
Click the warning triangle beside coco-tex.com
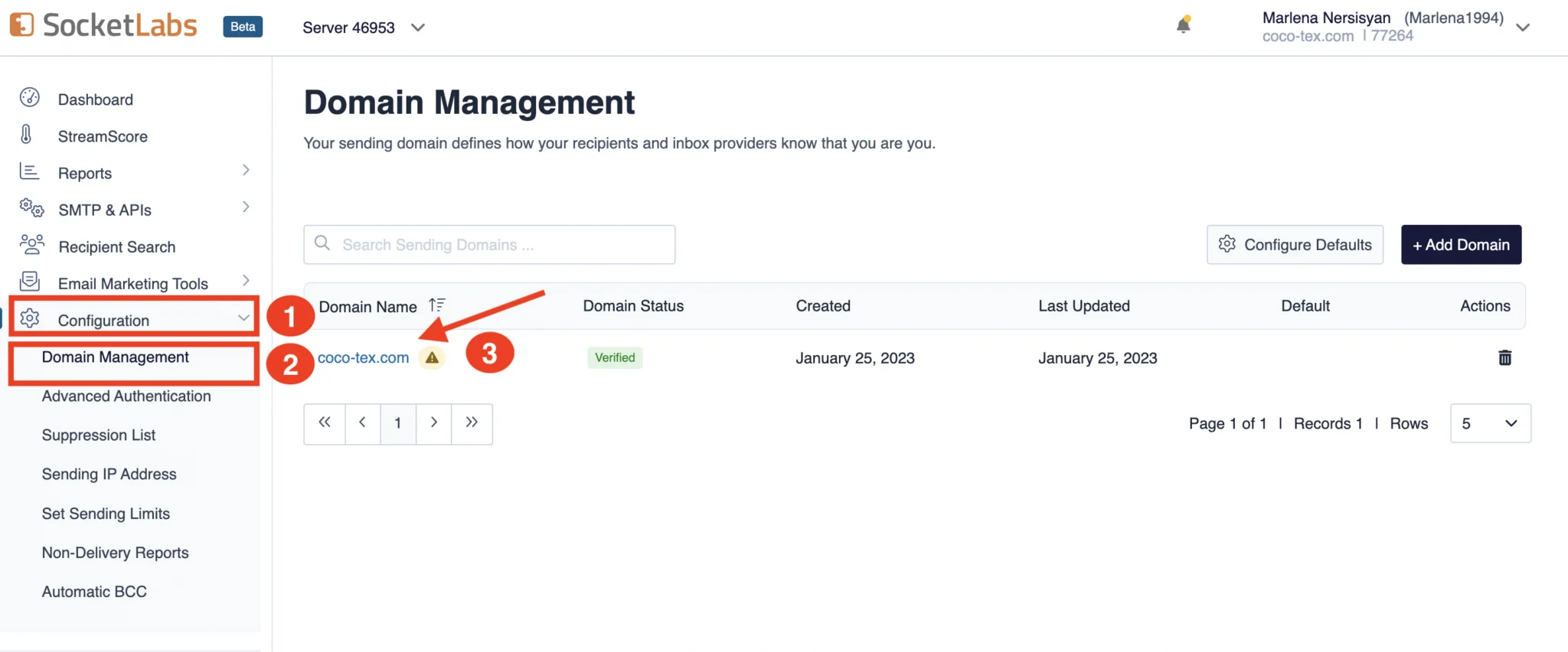[432, 357]
